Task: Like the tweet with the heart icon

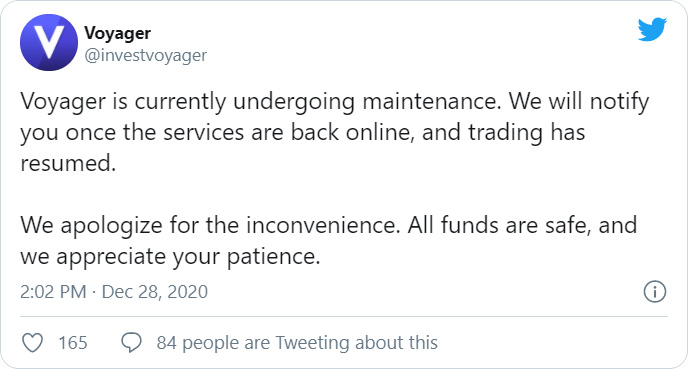Action: tap(32, 343)
